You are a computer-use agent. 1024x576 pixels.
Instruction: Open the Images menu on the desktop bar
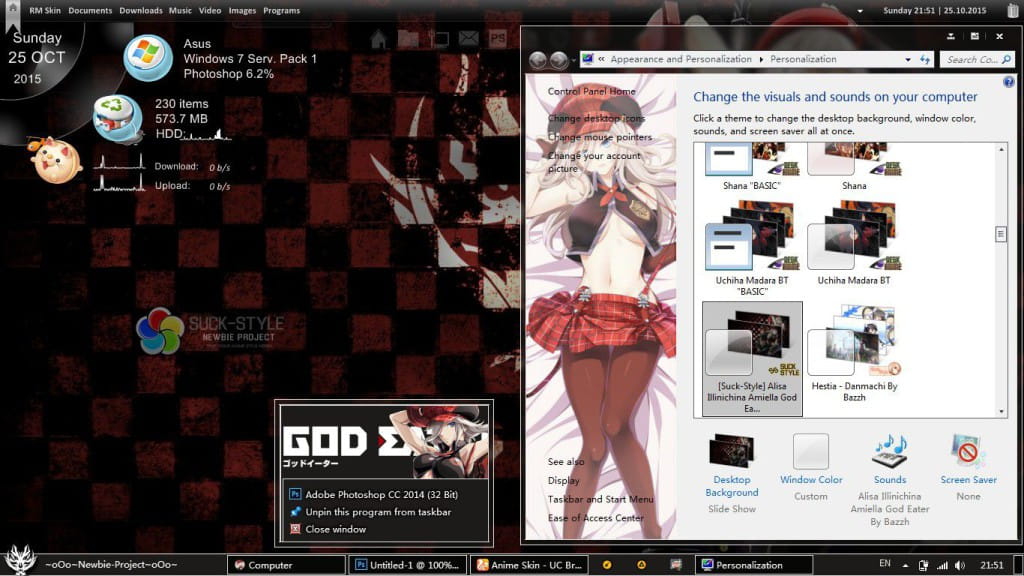242,9
